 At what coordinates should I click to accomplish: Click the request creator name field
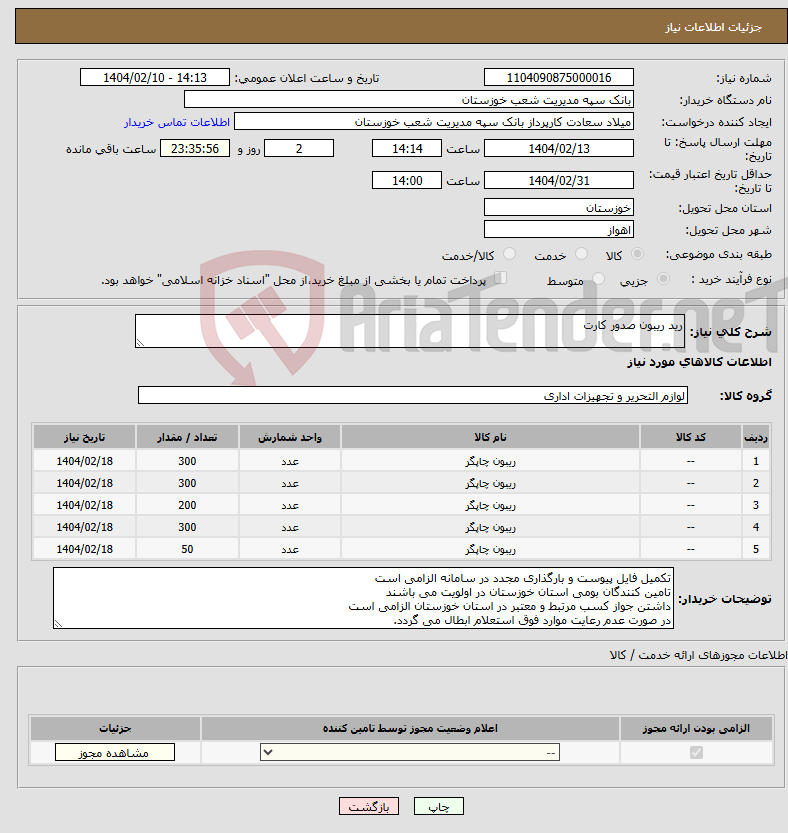click(434, 122)
